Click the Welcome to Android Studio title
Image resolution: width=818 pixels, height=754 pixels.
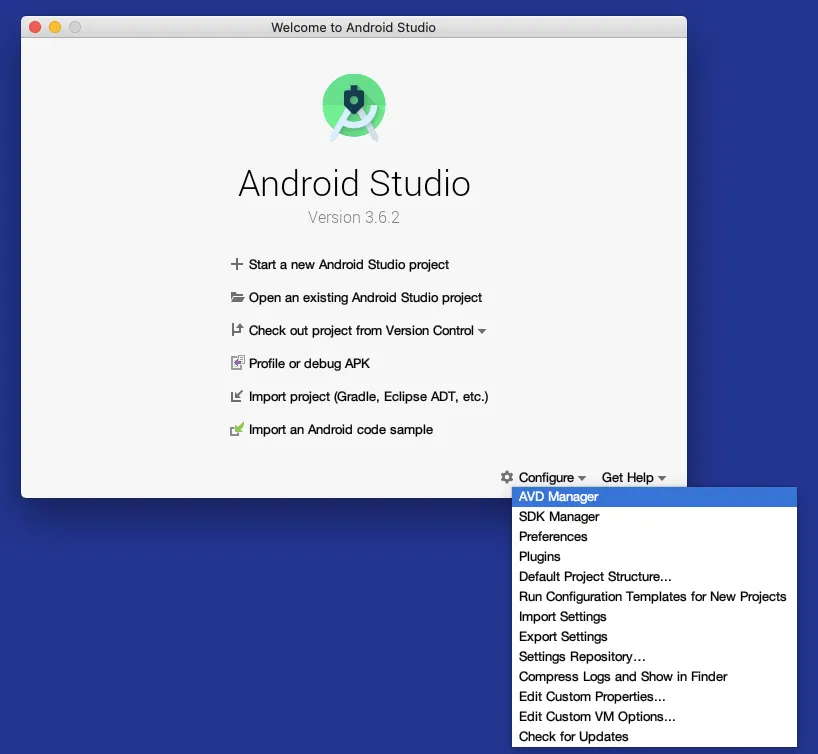[x=353, y=27]
